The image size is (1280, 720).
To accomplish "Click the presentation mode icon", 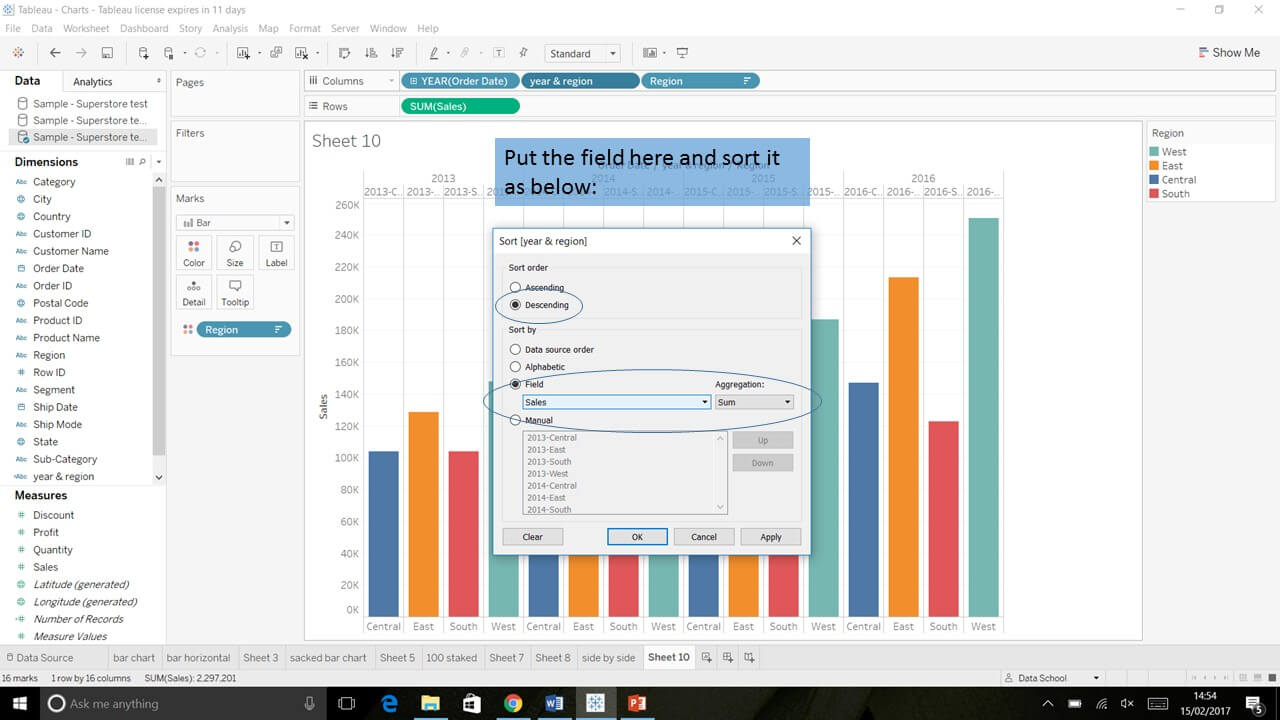I will pos(682,53).
